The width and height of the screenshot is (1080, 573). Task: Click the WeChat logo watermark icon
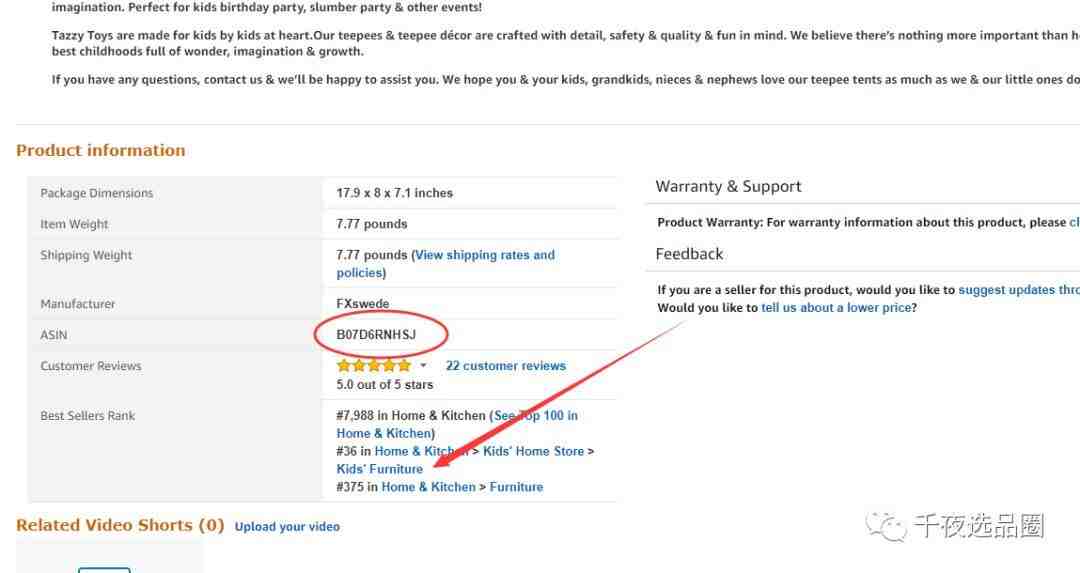click(x=886, y=527)
